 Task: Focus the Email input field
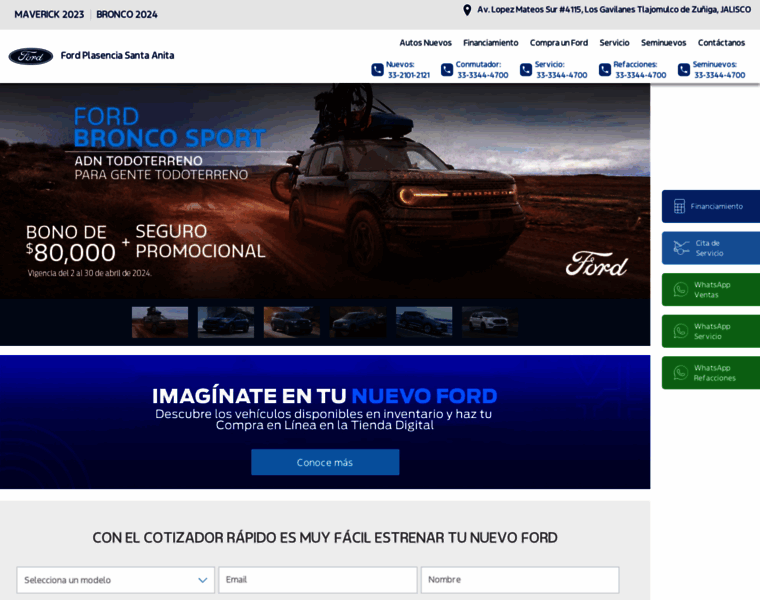pos(317,580)
